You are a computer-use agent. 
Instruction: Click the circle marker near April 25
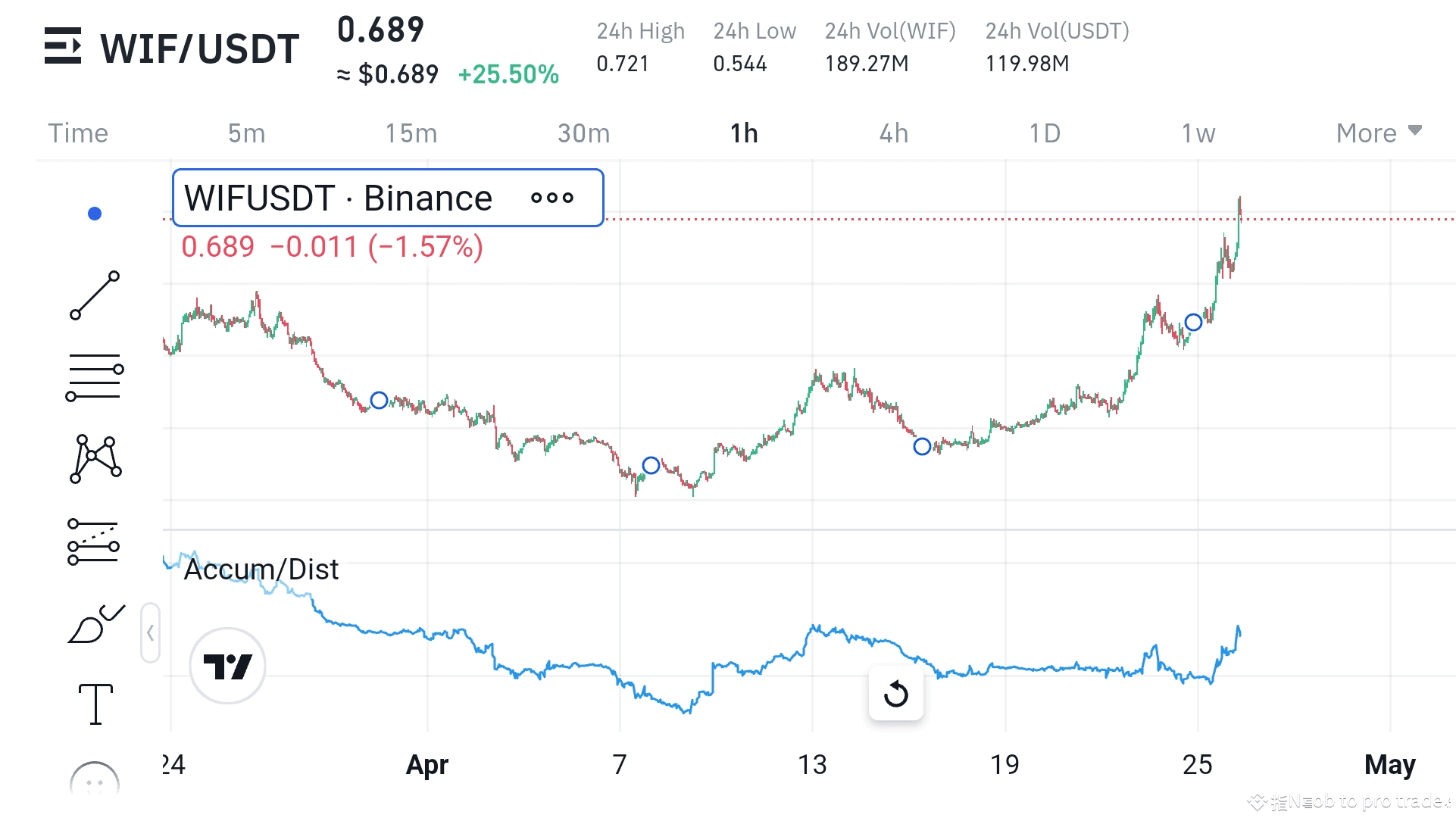[1193, 323]
